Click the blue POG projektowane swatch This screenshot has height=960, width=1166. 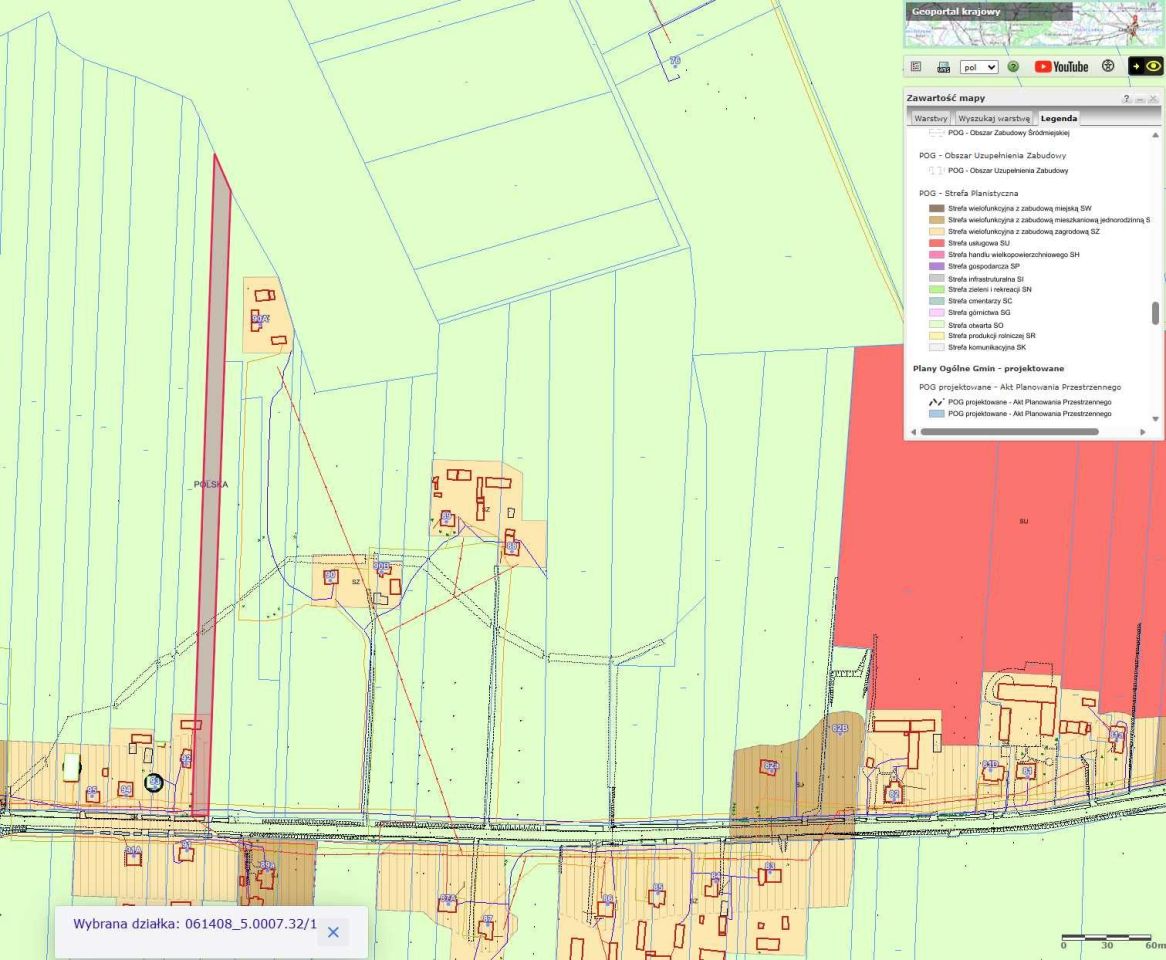(936, 413)
